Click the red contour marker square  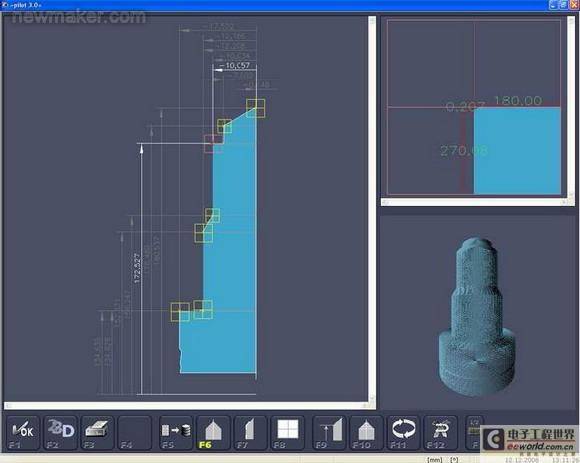[213, 143]
